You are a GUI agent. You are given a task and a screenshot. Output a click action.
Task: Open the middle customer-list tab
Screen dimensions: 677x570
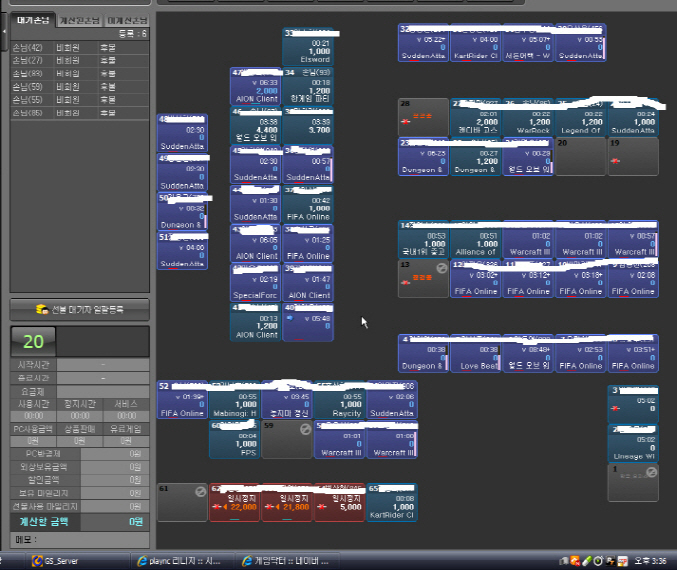[x=80, y=20]
